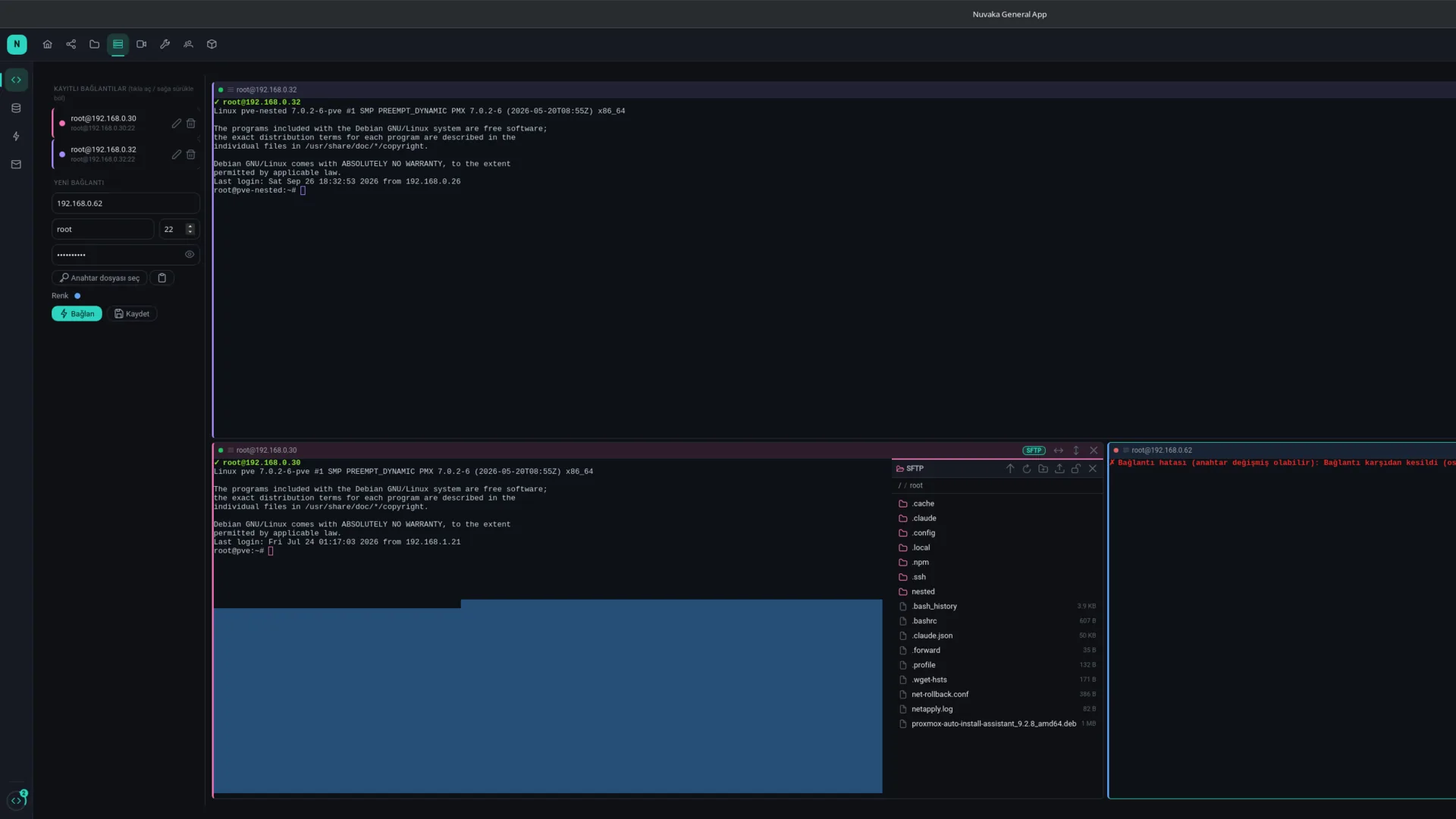Select the .bashrc file

coord(997,621)
